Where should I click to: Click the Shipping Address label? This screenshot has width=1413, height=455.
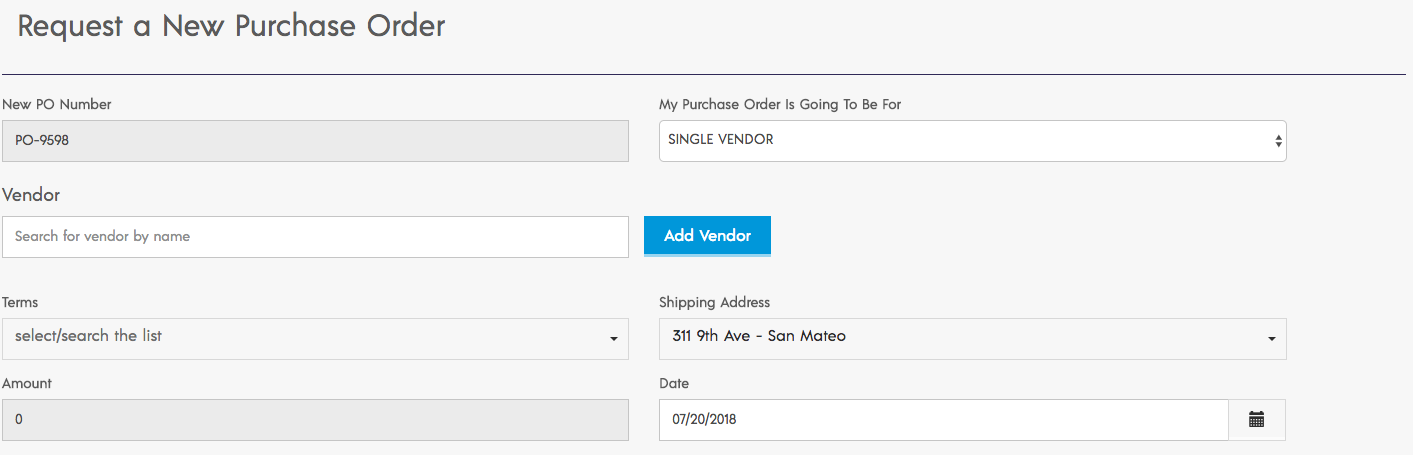click(x=715, y=302)
